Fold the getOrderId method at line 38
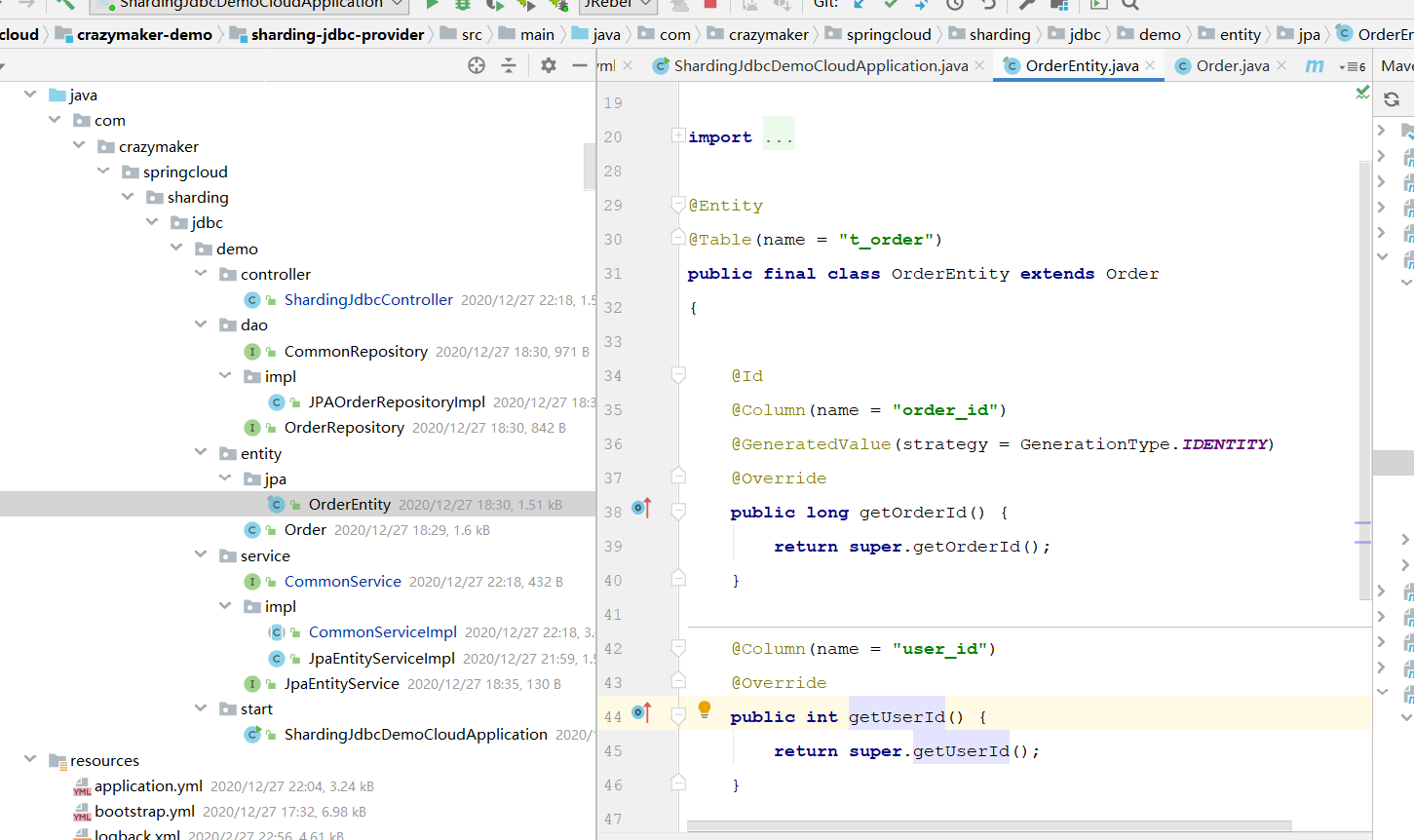The width and height of the screenshot is (1414, 840). point(678,512)
